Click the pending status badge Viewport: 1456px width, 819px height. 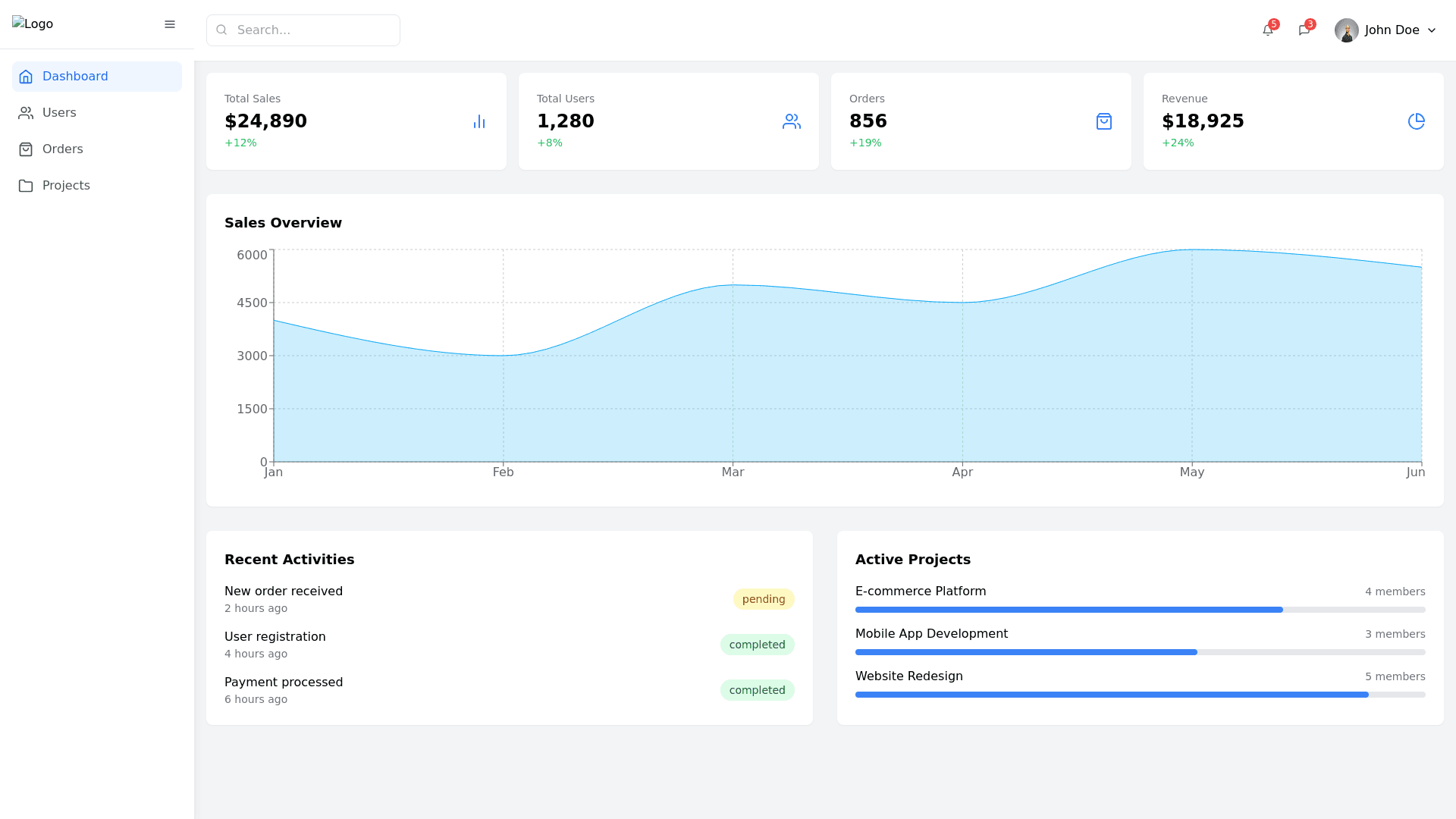763,599
